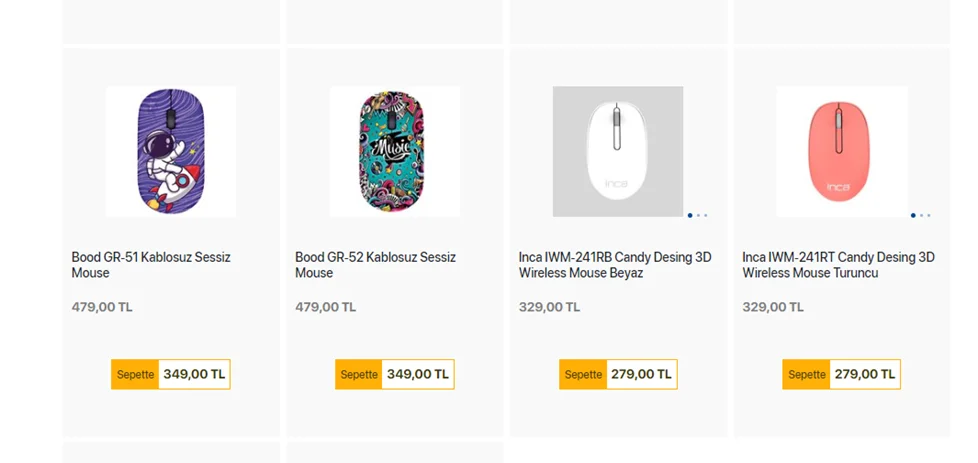
Task: View the orange Inca mouse product photo
Action: (x=841, y=151)
